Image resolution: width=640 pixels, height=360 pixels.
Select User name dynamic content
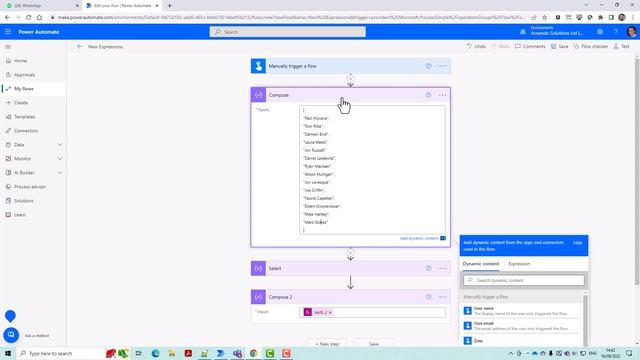point(521,311)
